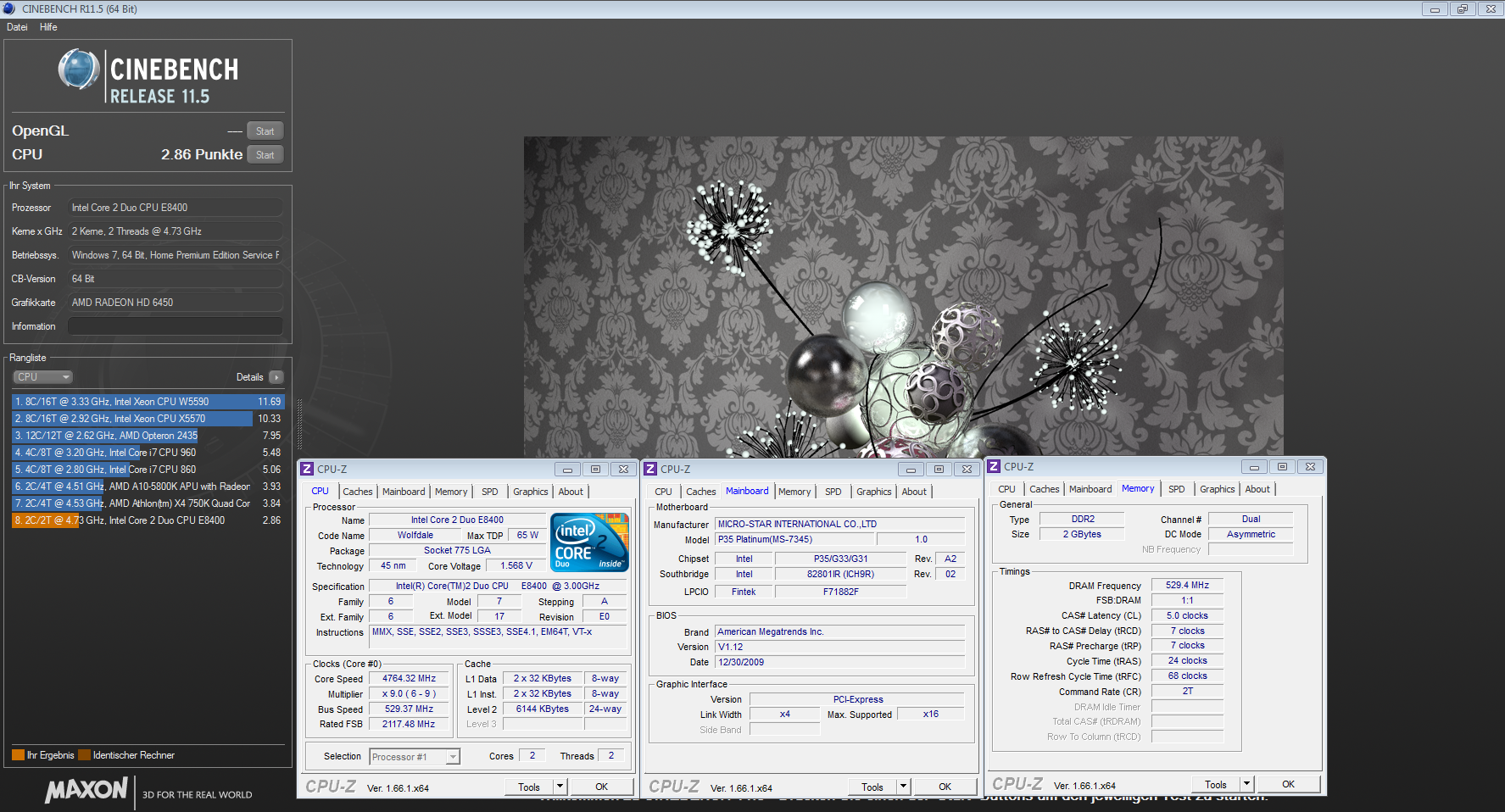The height and width of the screenshot is (812, 1505).
Task: Open the Datei menu
Action: point(17,27)
